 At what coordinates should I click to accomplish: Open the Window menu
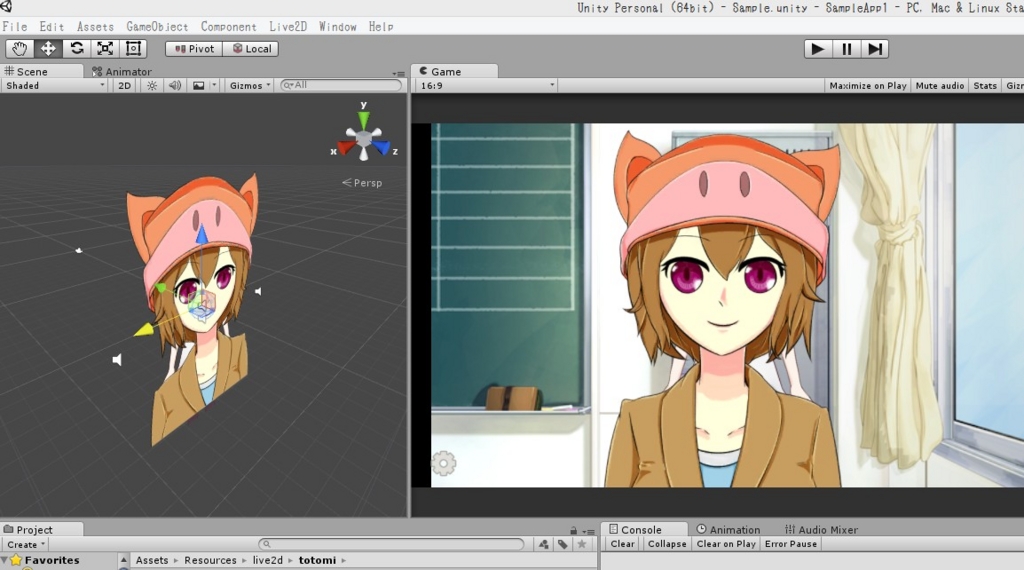[x=338, y=27]
